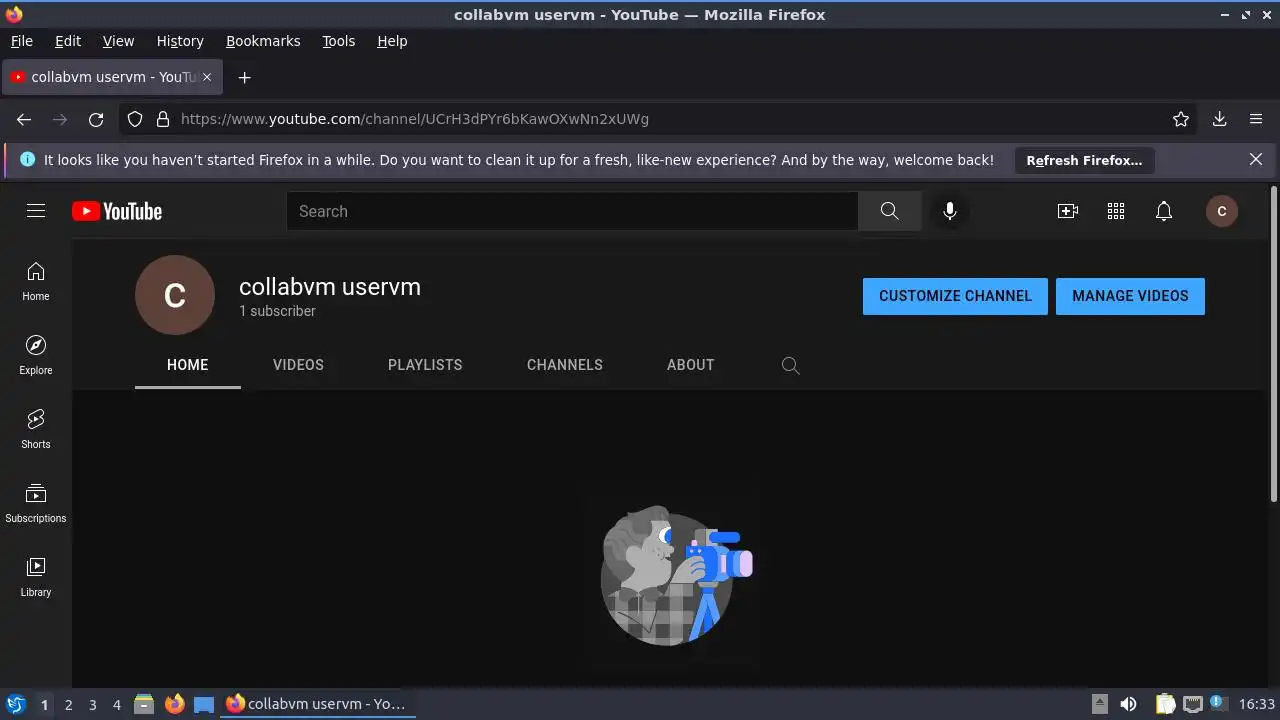Screen dimensions: 1280x720
Task: Switch to the PLAYLISTS tab
Action: click(x=425, y=365)
